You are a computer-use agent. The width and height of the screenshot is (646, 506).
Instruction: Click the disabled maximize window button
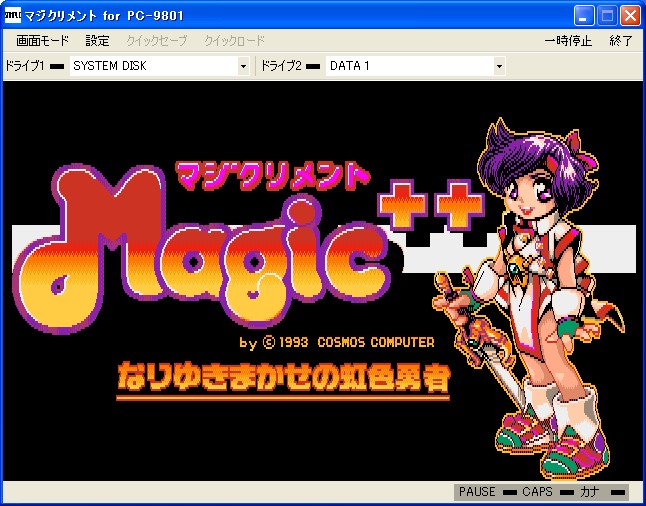click(607, 16)
